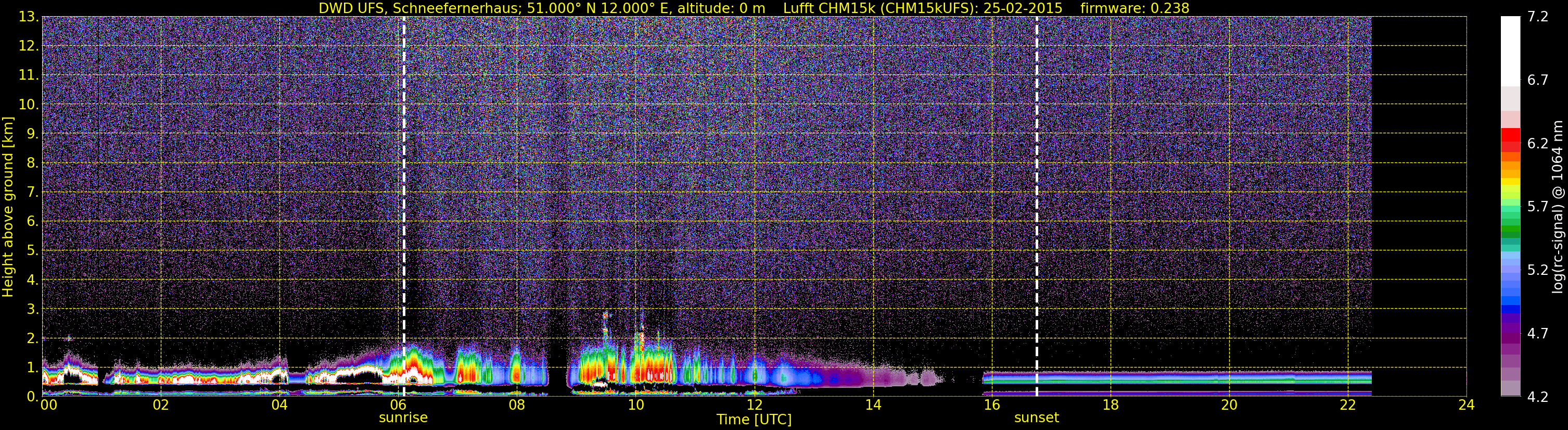The height and width of the screenshot is (430, 1568).
Task: Click the '16' time axis tick
Action: [991, 405]
